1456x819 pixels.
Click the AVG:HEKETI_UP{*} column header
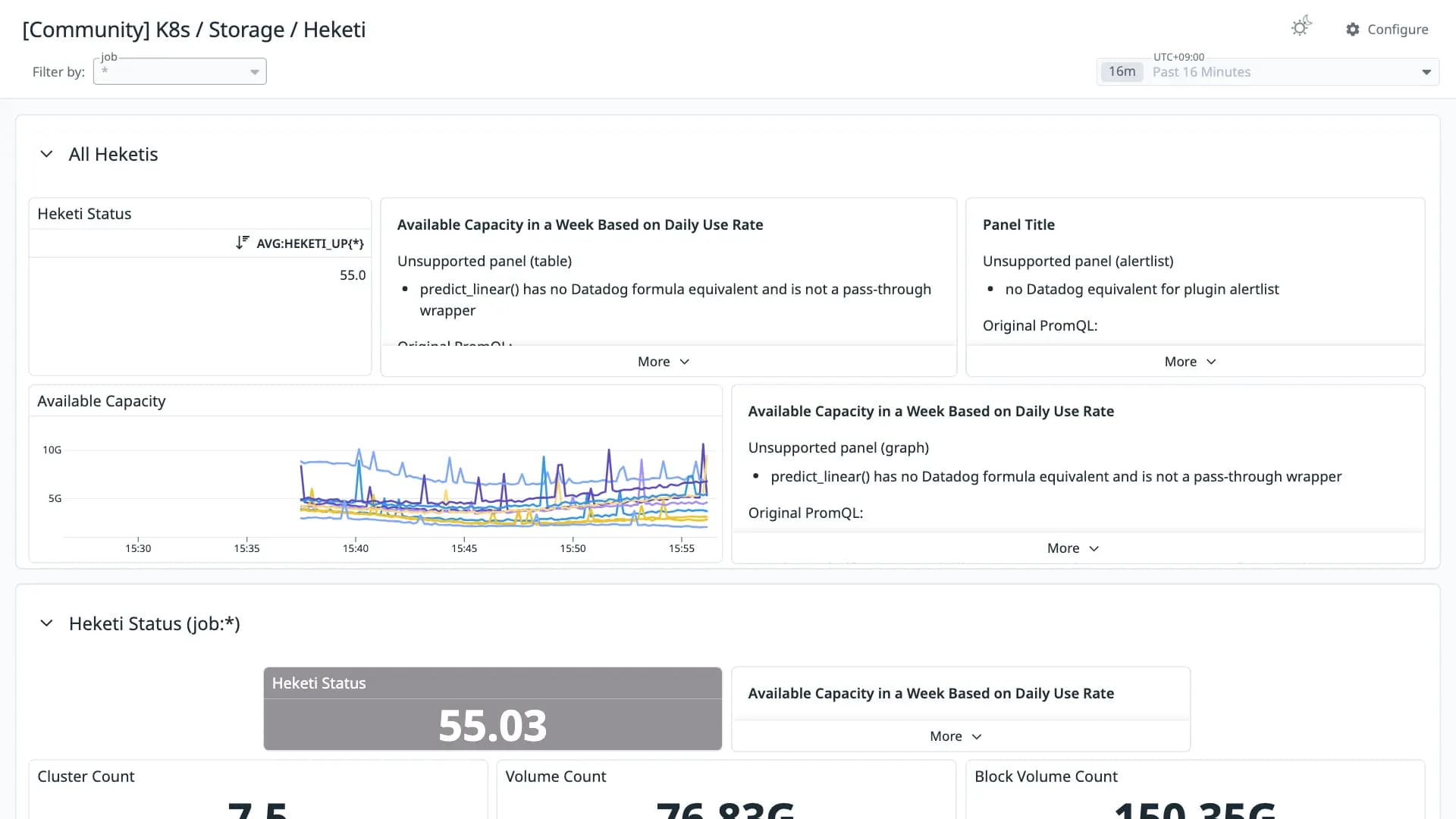tap(310, 243)
